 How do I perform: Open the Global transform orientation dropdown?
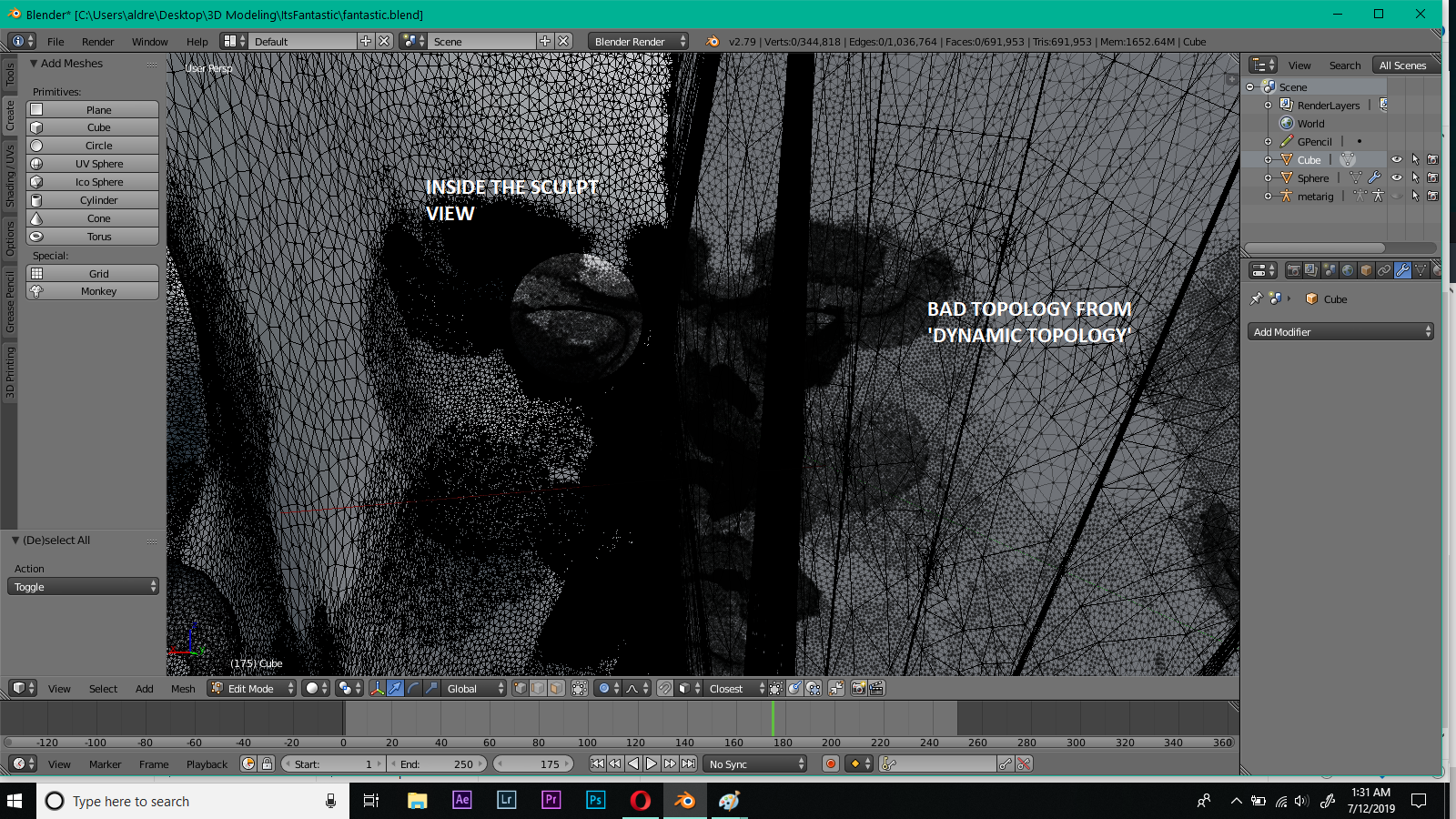point(473,689)
